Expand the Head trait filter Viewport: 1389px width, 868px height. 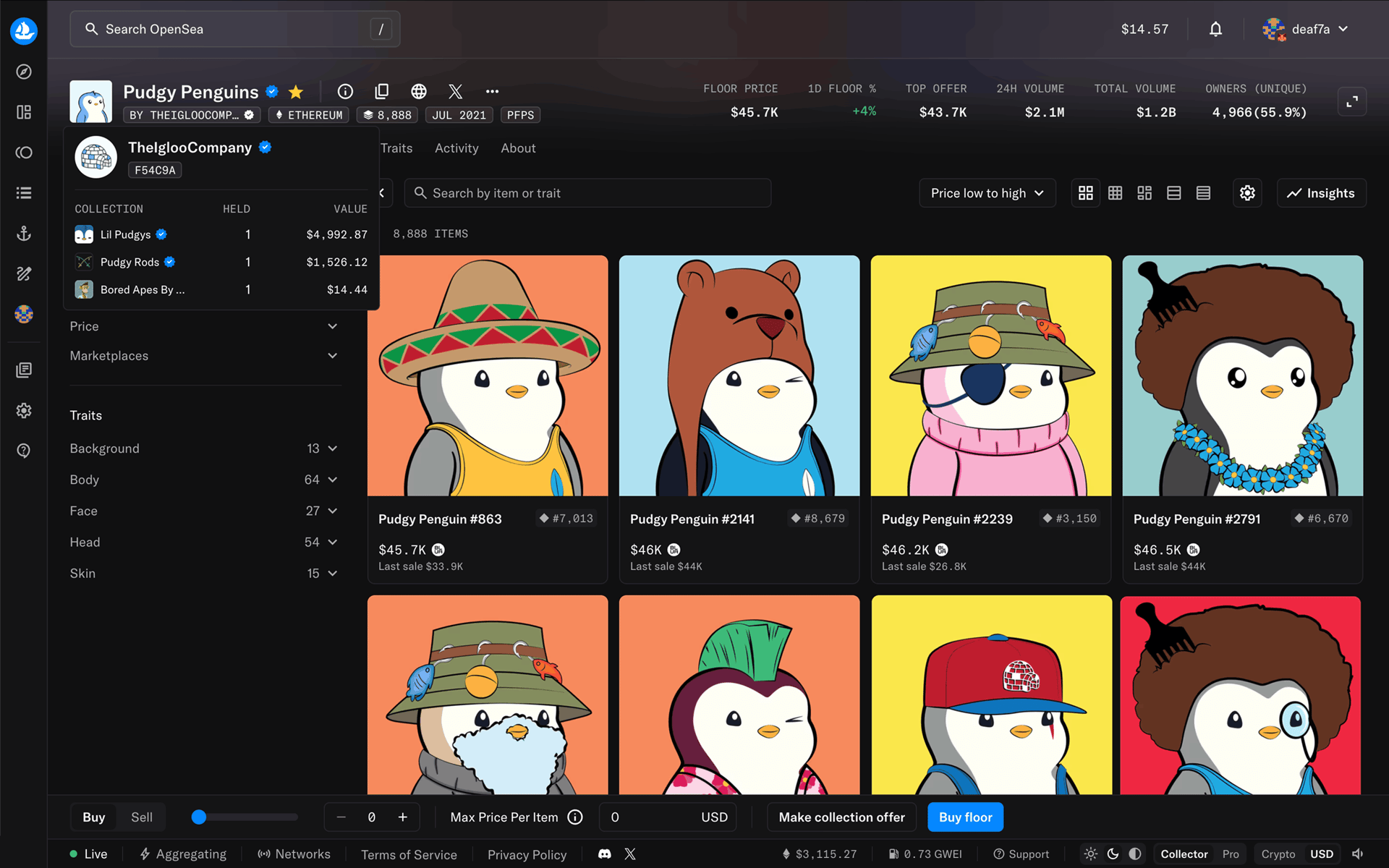[x=204, y=542]
